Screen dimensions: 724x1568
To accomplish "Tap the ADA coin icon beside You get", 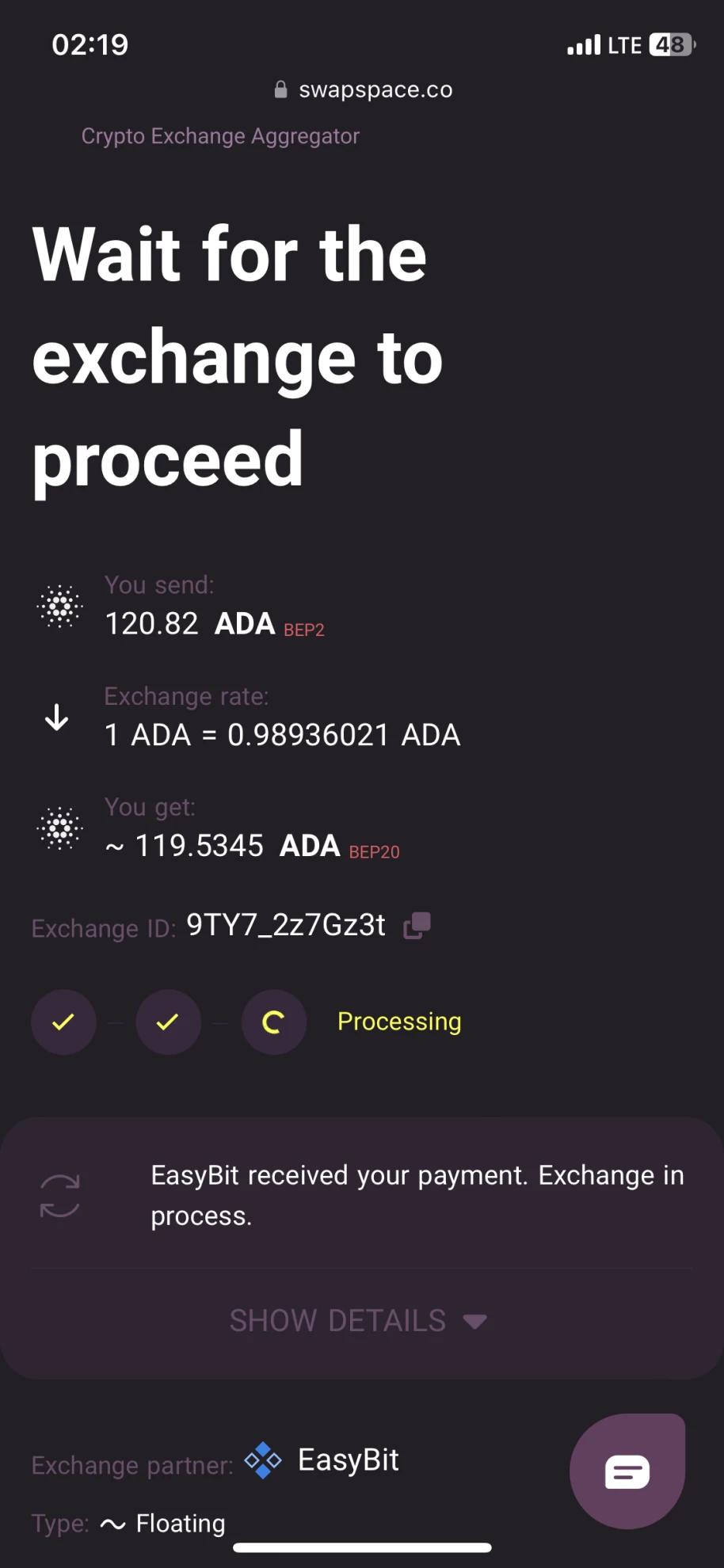I will tap(60, 829).
